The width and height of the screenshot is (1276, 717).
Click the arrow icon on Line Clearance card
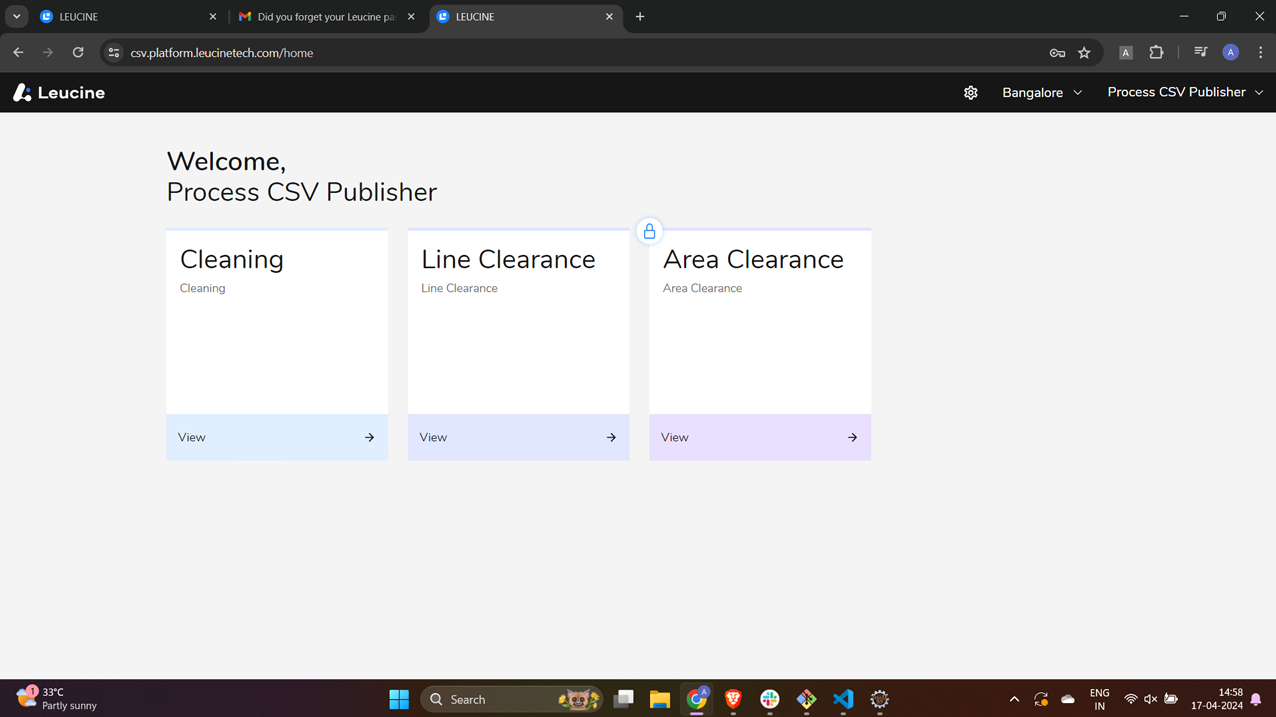pos(611,437)
